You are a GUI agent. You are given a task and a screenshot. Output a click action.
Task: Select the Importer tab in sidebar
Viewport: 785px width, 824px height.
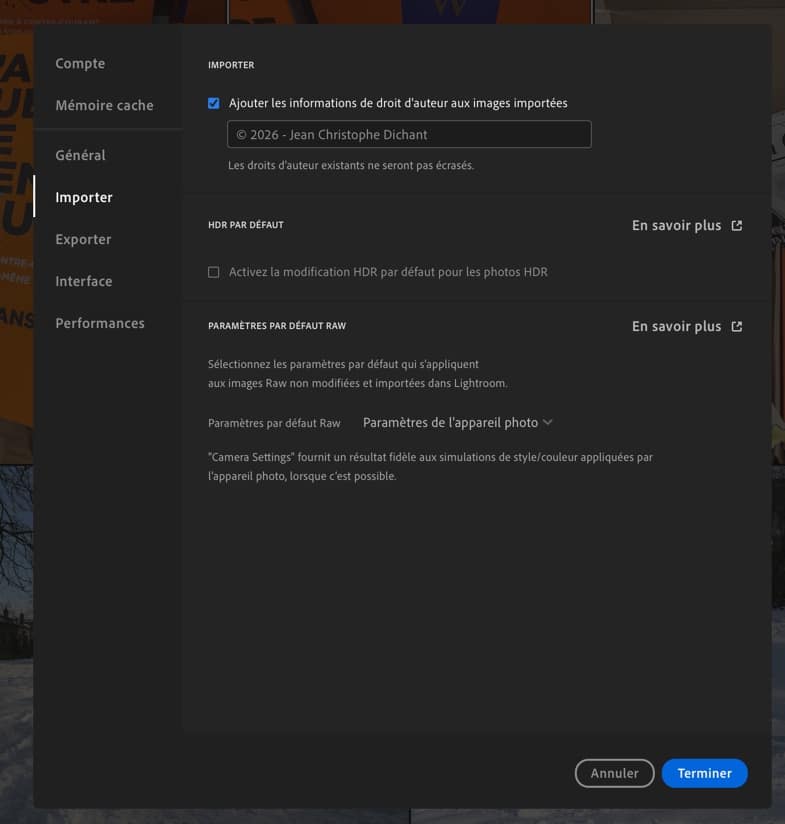[84, 197]
